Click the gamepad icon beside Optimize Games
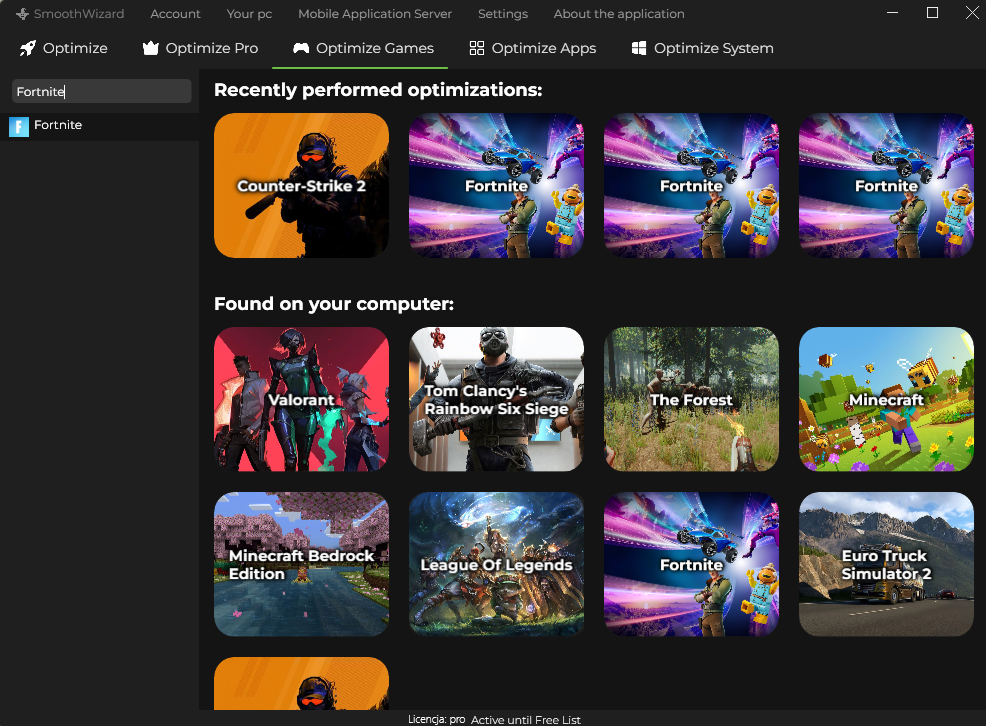The height and width of the screenshot is (726, 986). point(301,48)
